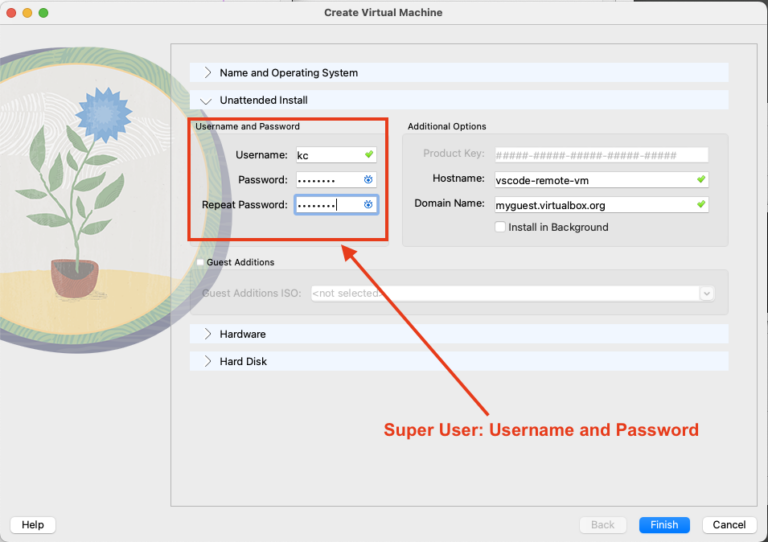
Task: Collapse the Unattended Install section
Action: [x=206, y=101]
